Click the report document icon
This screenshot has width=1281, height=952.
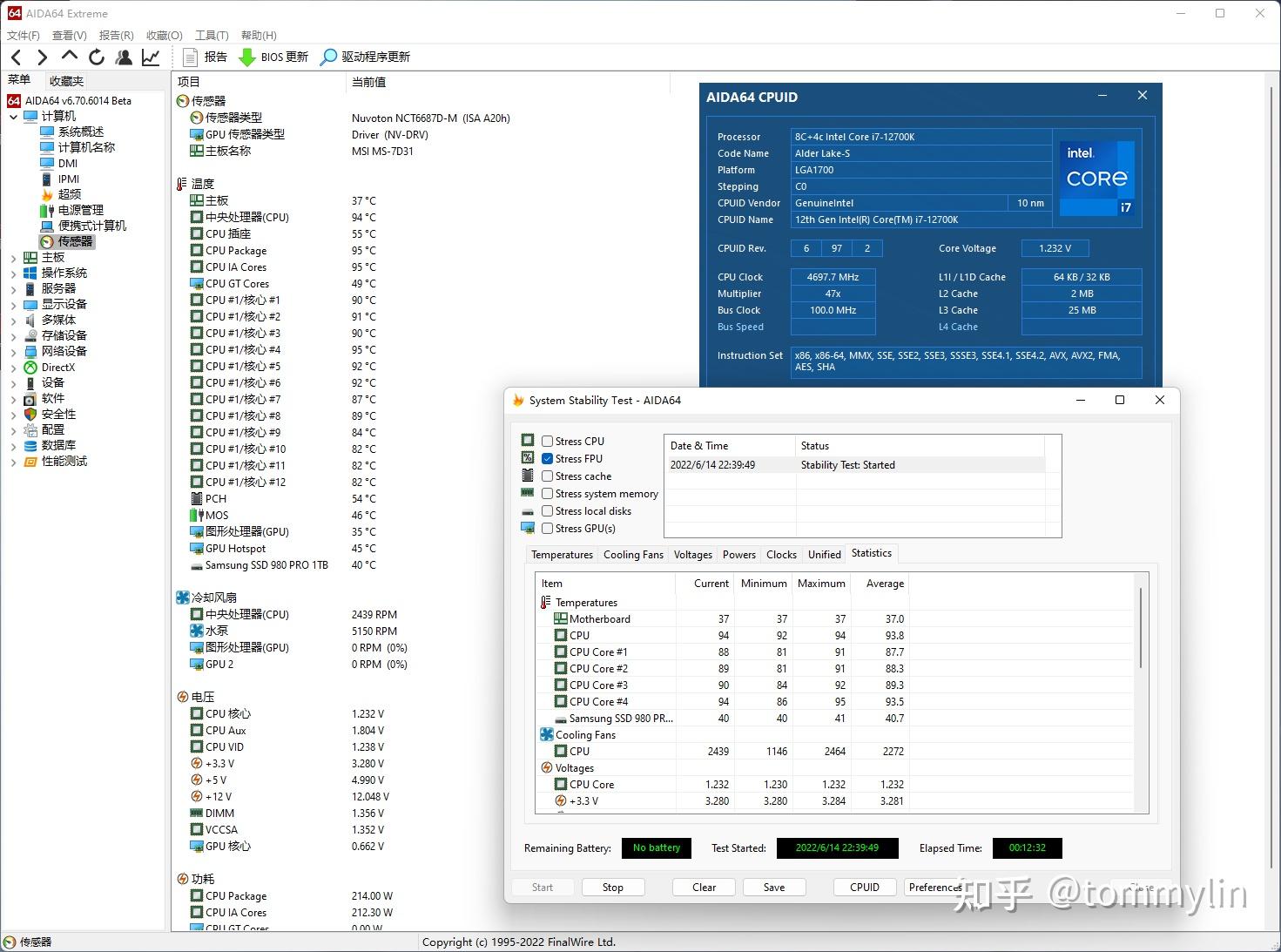191,57
